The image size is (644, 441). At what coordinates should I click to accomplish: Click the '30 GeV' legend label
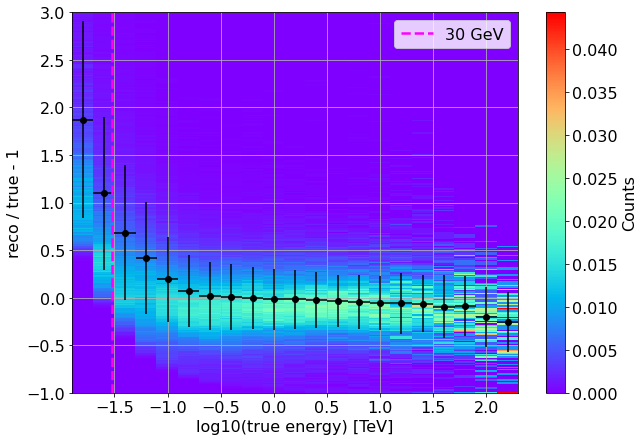474,34
